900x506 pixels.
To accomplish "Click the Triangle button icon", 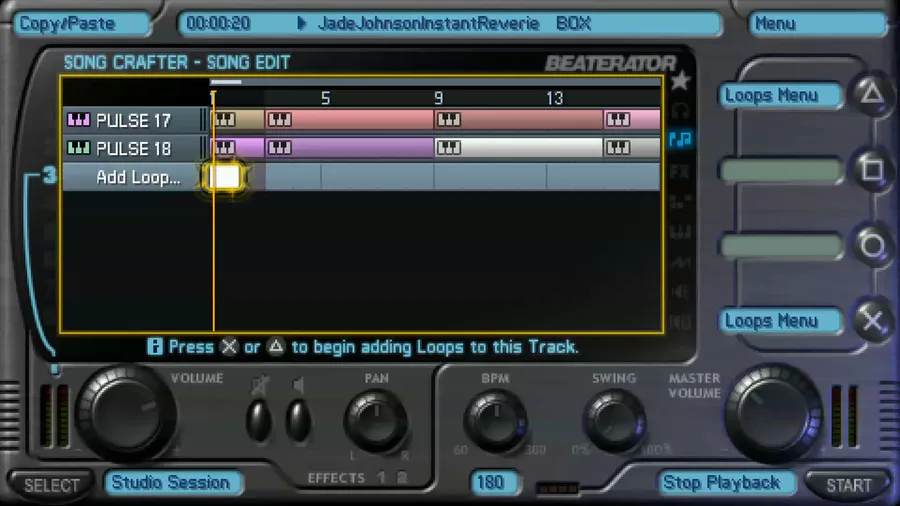I will click(872, 93).
